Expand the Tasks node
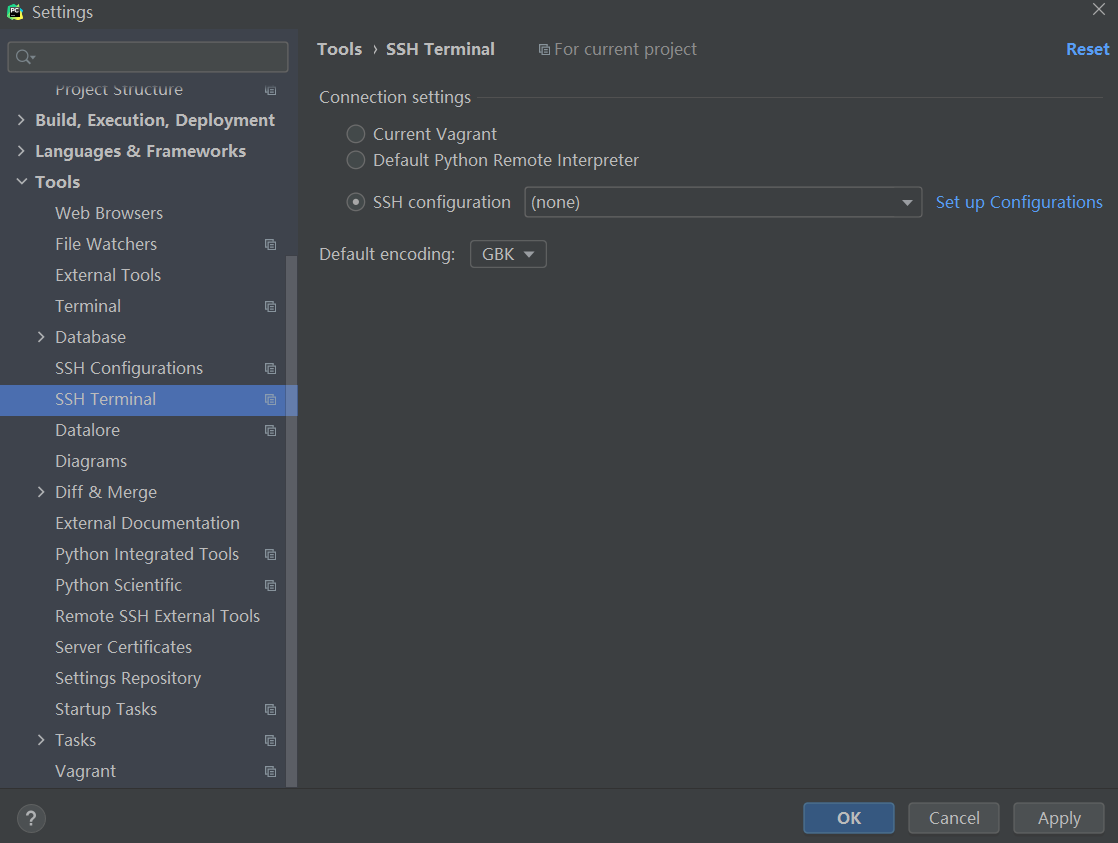The image size is (1118, 843). pos(41,740)
